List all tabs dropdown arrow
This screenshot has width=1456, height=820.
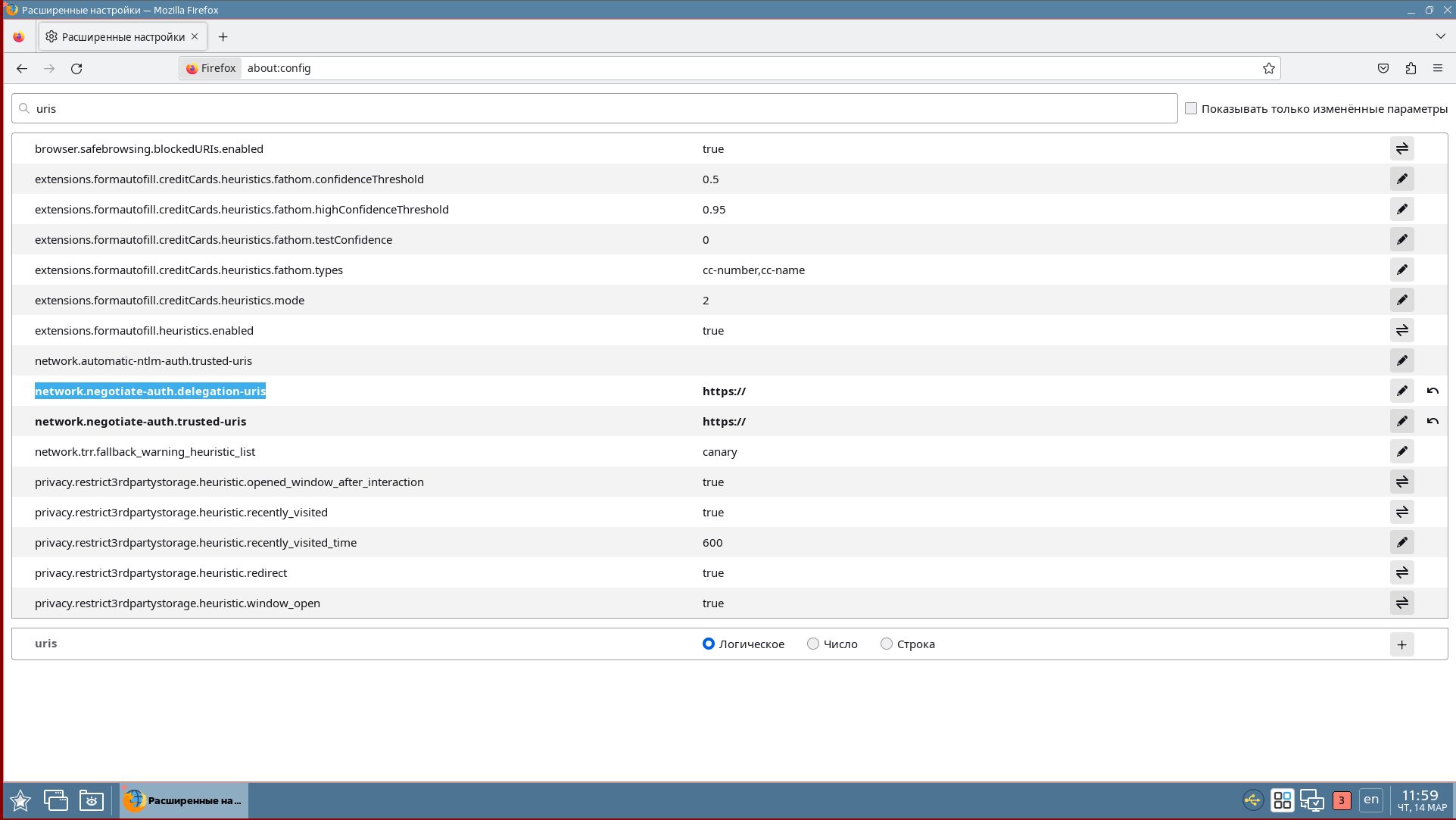1440,36
